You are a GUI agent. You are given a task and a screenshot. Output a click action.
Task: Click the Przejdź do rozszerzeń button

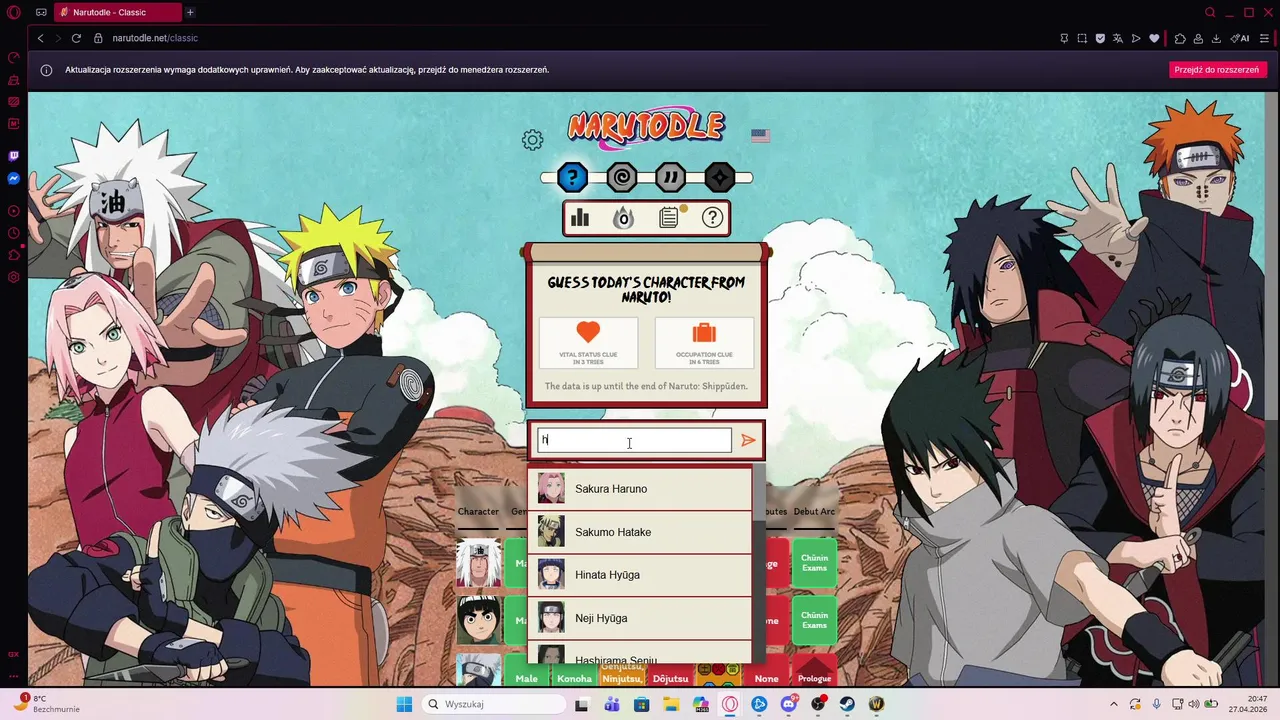point(1217,70)
